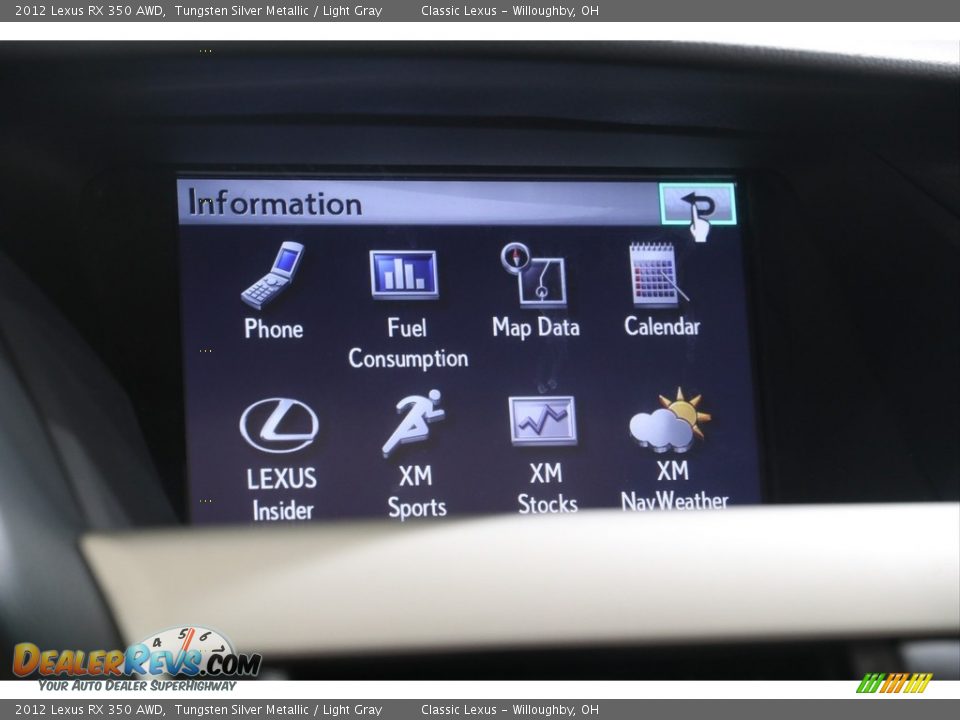This screenshot has width=960, height=720.
Task: Click top caption 'Classic Lexus – Willoughby, OH'
Action: point(509,10)
